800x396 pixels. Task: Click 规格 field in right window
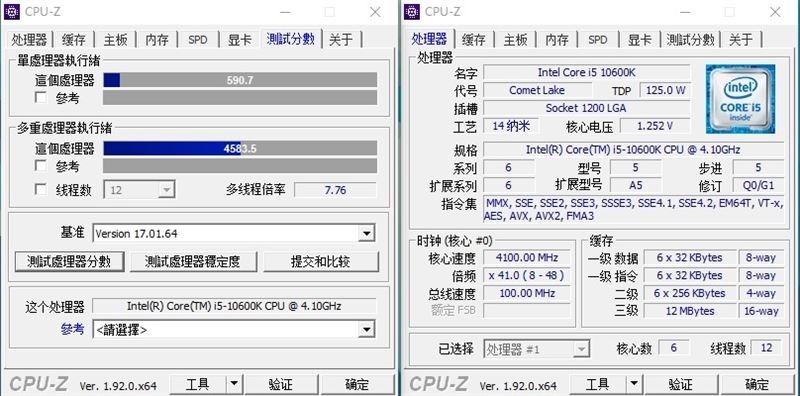click(x=633, y=150)
